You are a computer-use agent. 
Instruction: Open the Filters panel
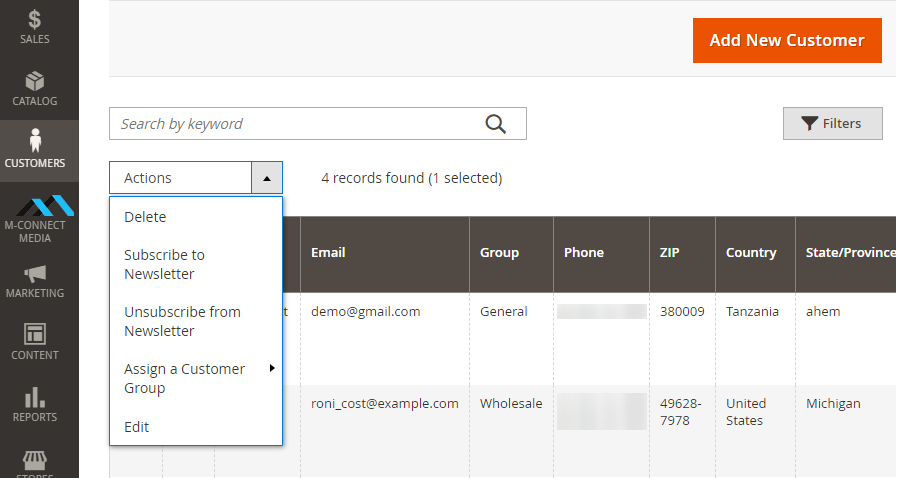click(832, 123)
